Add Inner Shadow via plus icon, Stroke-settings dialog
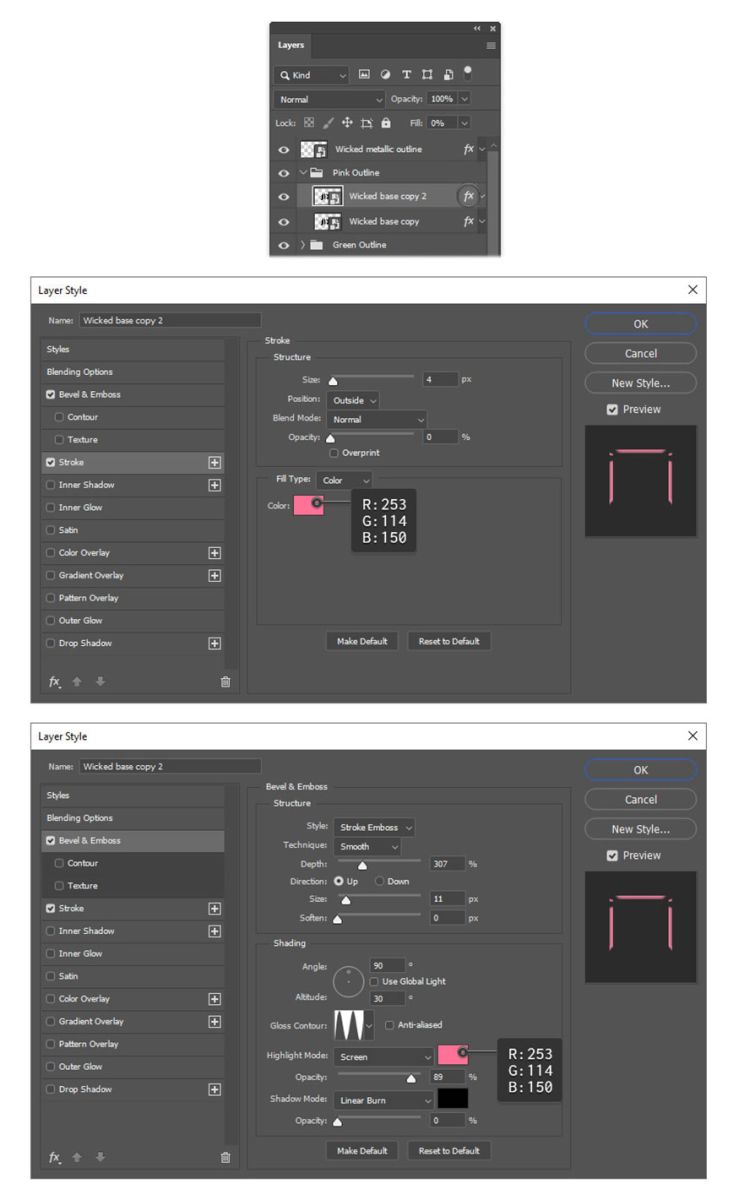 214,485
